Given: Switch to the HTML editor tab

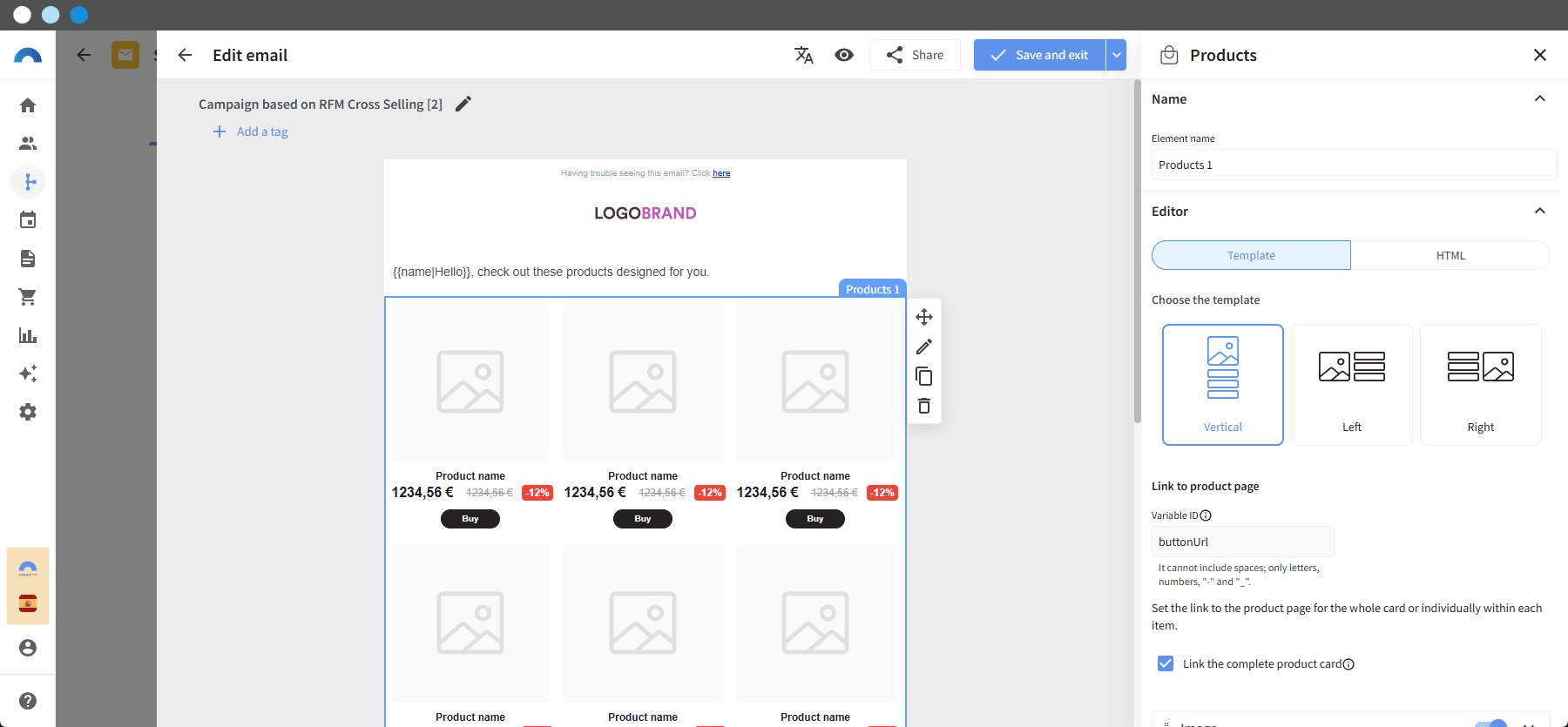Looking at the screenshot, I should click(x=1450, y=255).
